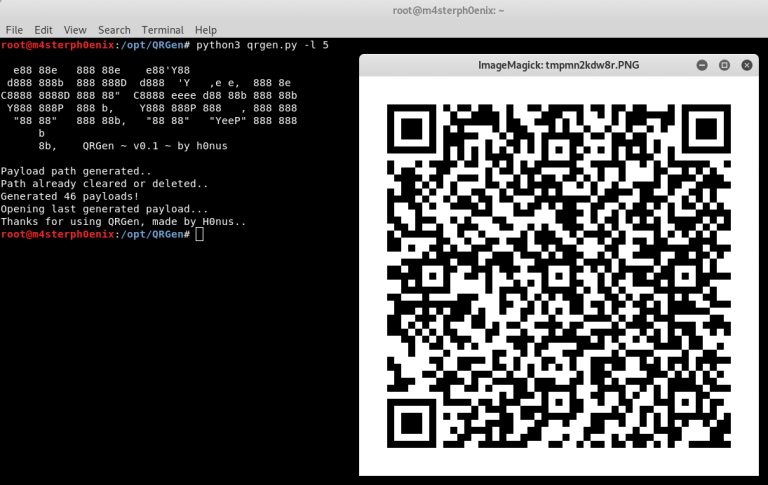Image resolution: width=768 pixels, height=485 pixels.
Task: Click the 'Thanks for using QRGen' output line
Action: click(123, 221)
